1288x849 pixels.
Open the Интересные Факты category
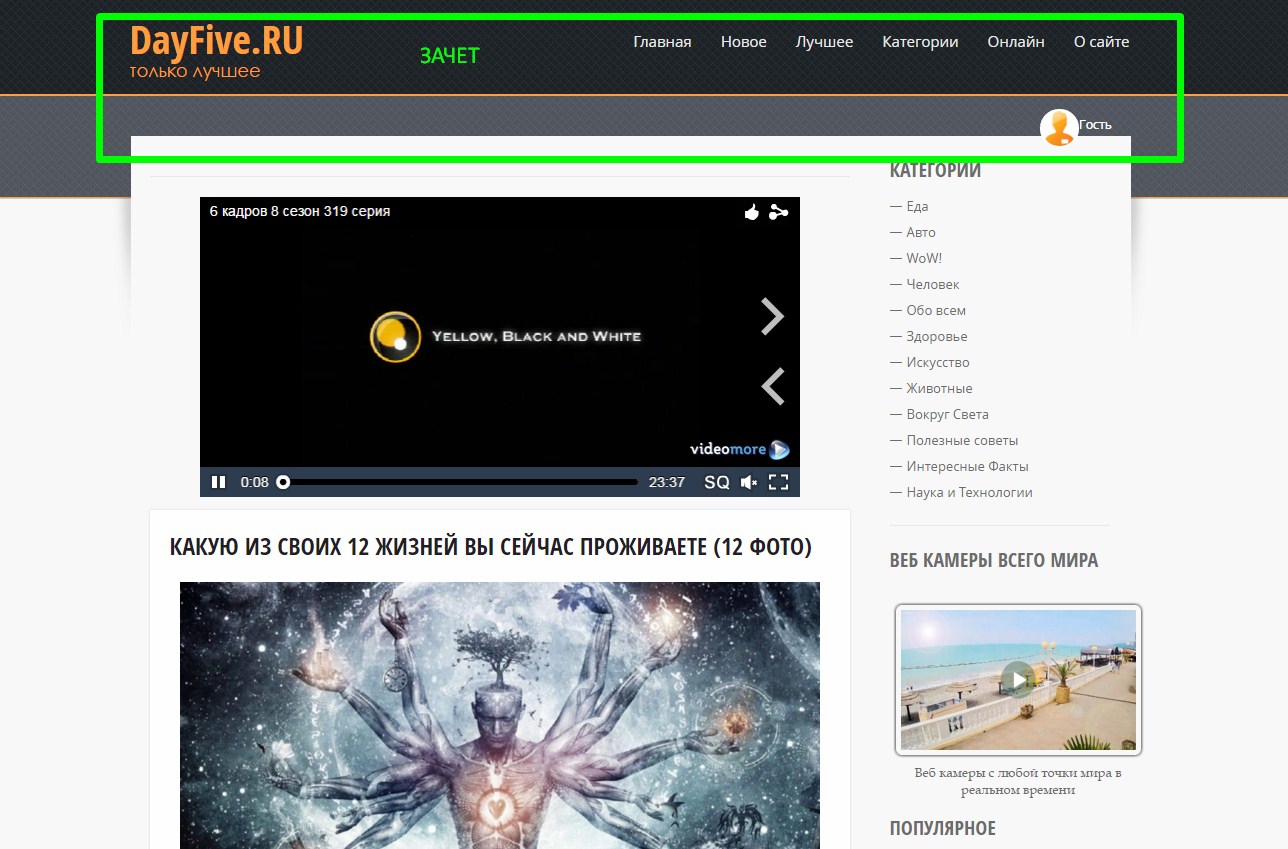[967, 466]
